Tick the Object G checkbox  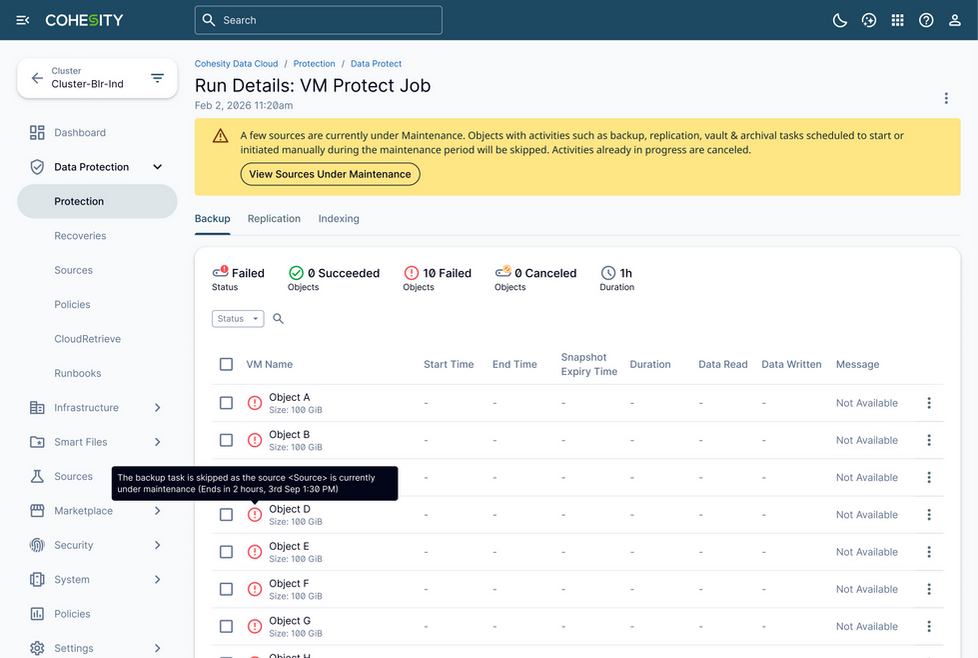coord(226,626)
